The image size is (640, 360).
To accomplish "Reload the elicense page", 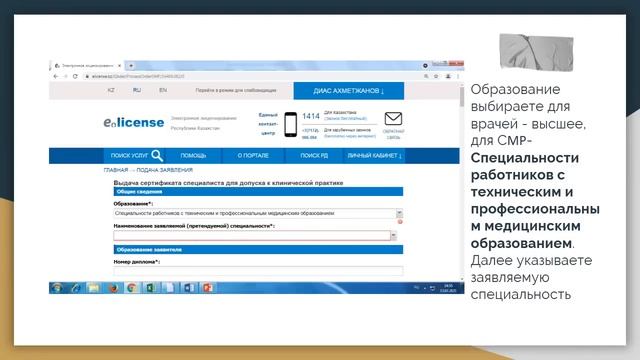I will point(75,76).
